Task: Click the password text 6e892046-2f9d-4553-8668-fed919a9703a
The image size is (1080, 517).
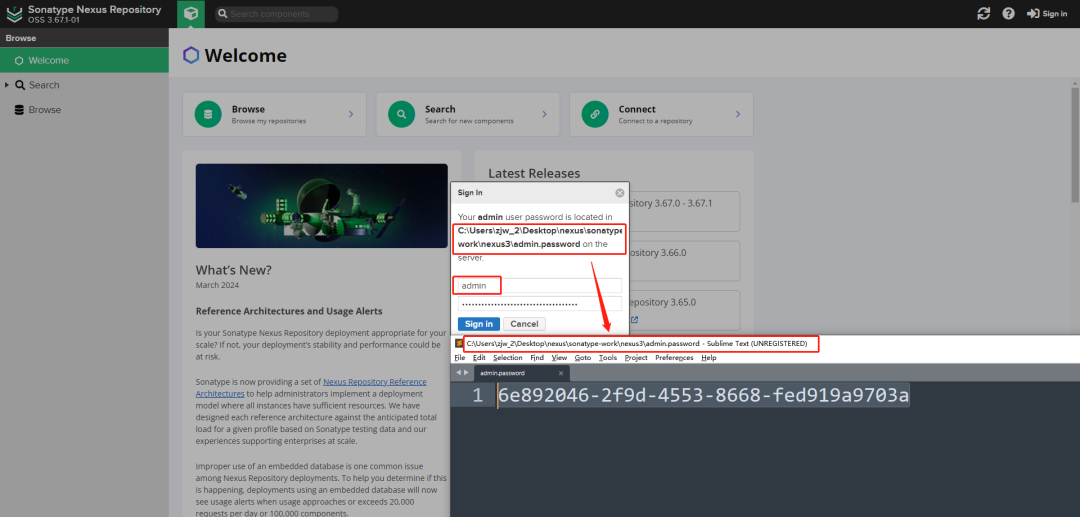Action: pyautogui.click(x=703, y=396)
